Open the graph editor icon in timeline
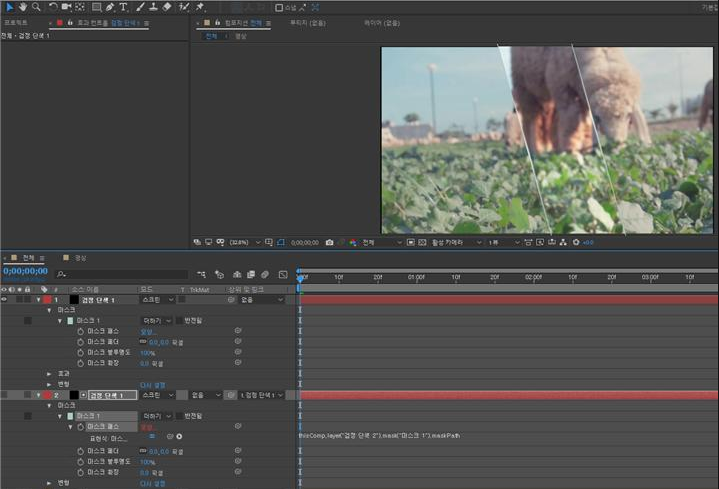Image resolution: width=719 pixels, height=489 pixels. [283, 274]
